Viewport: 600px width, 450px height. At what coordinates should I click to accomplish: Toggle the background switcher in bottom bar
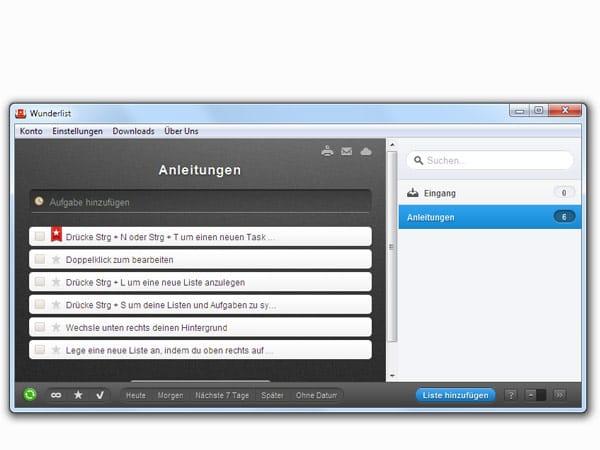pyautogui.click(x=535, y=395)
